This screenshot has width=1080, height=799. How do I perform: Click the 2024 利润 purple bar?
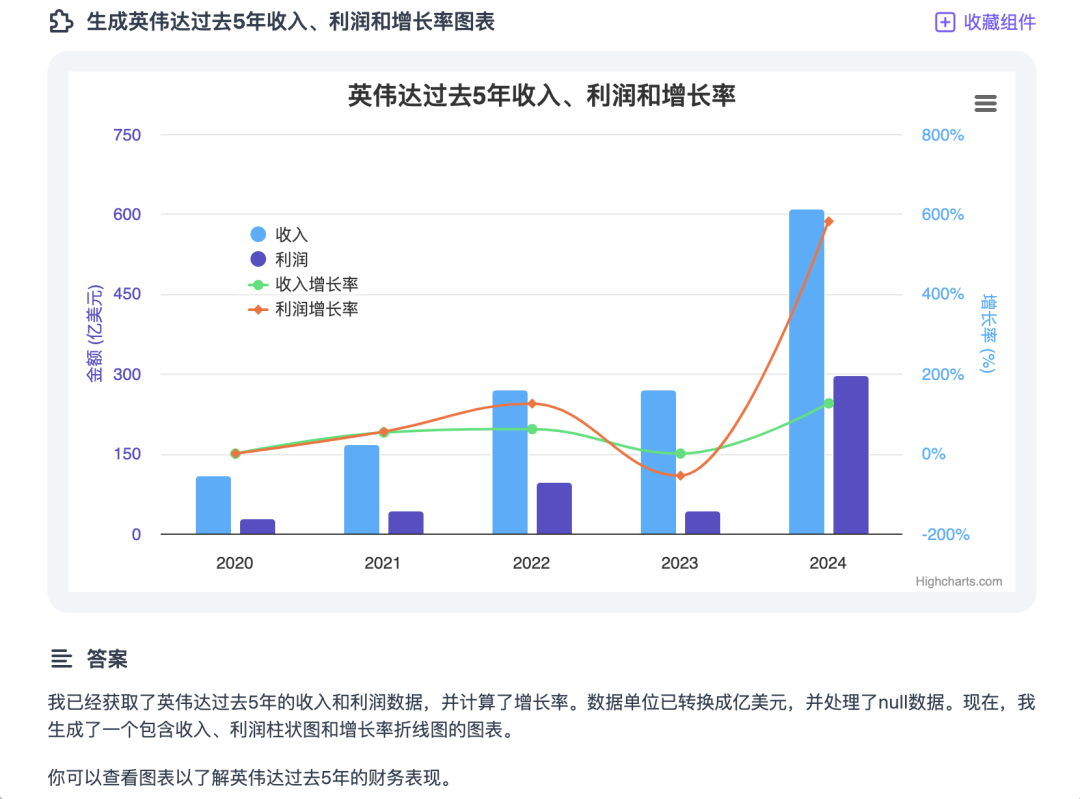click(x=851, y=455)
